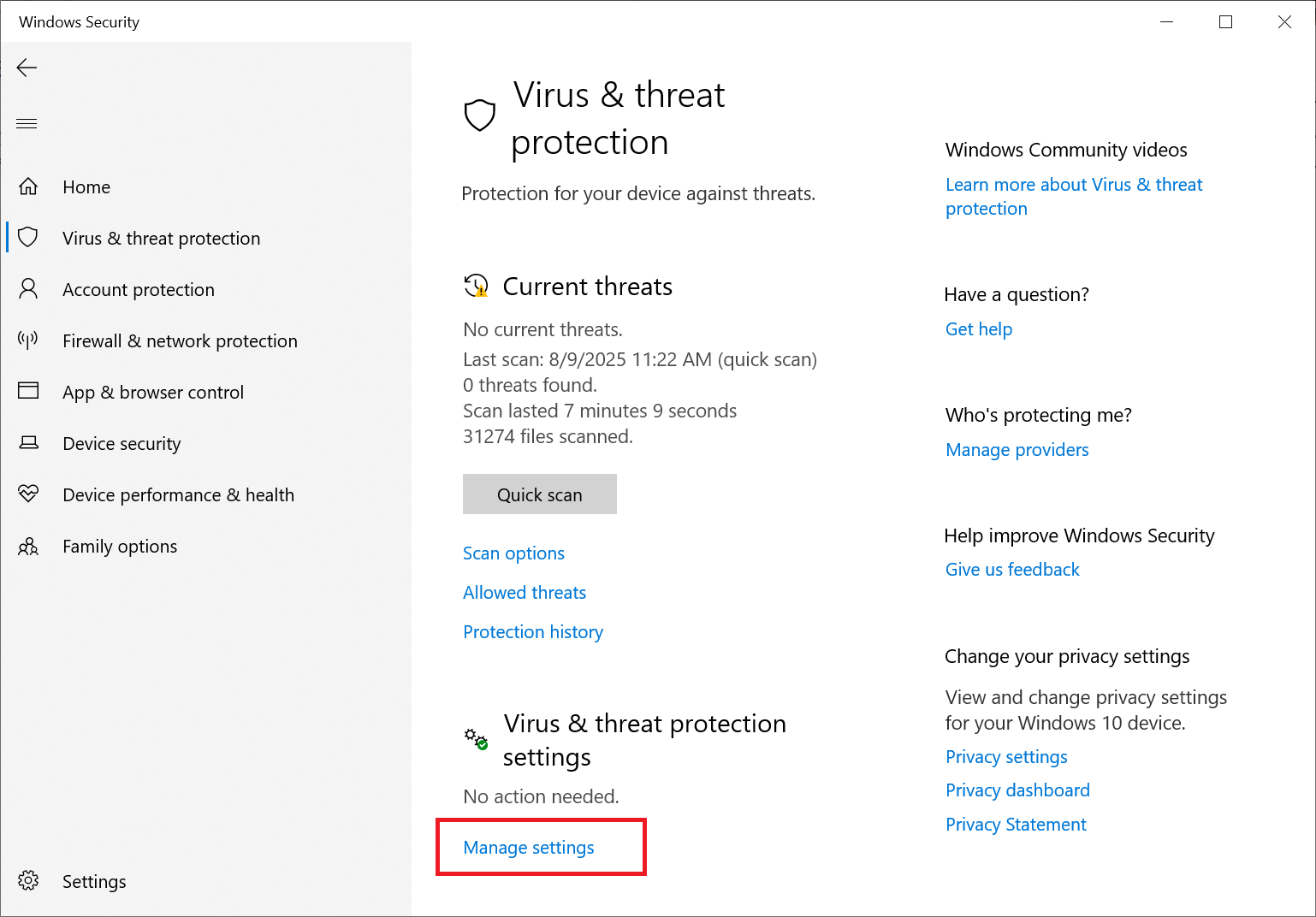Click Give us feedback link
1316x917 pixels.
[x=1012, y=570]
